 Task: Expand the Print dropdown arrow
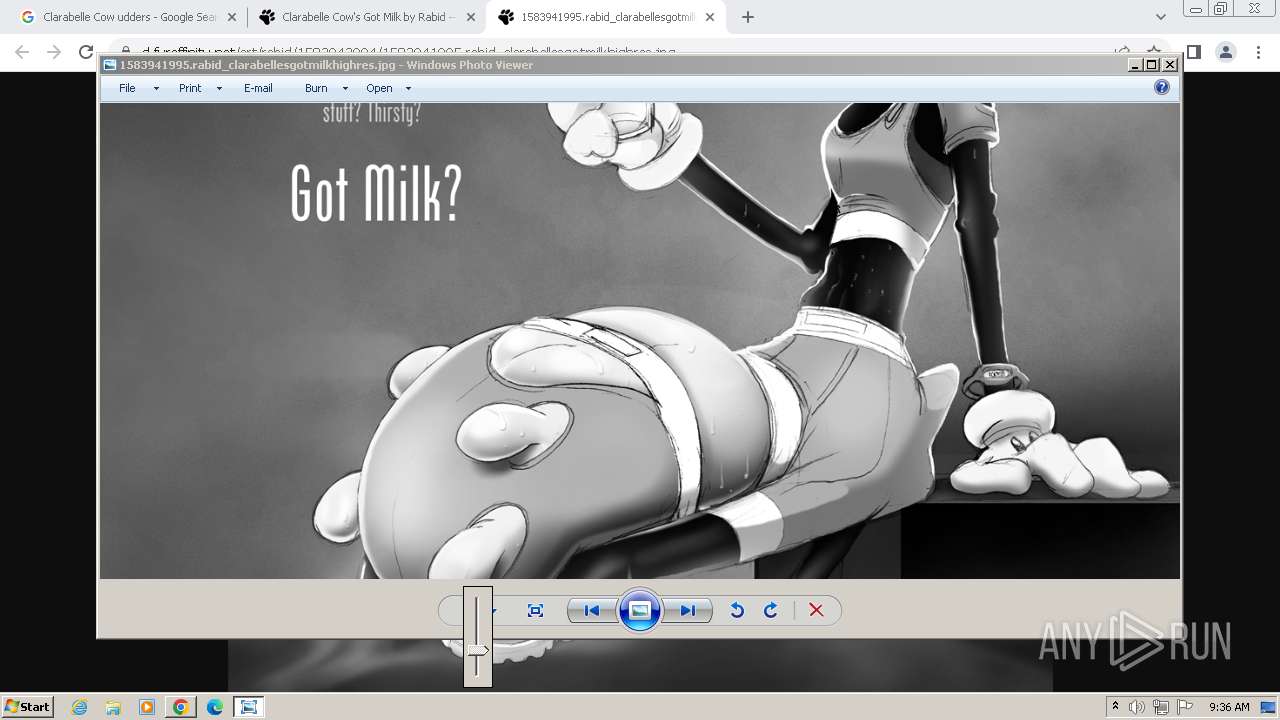pos(219,89)
